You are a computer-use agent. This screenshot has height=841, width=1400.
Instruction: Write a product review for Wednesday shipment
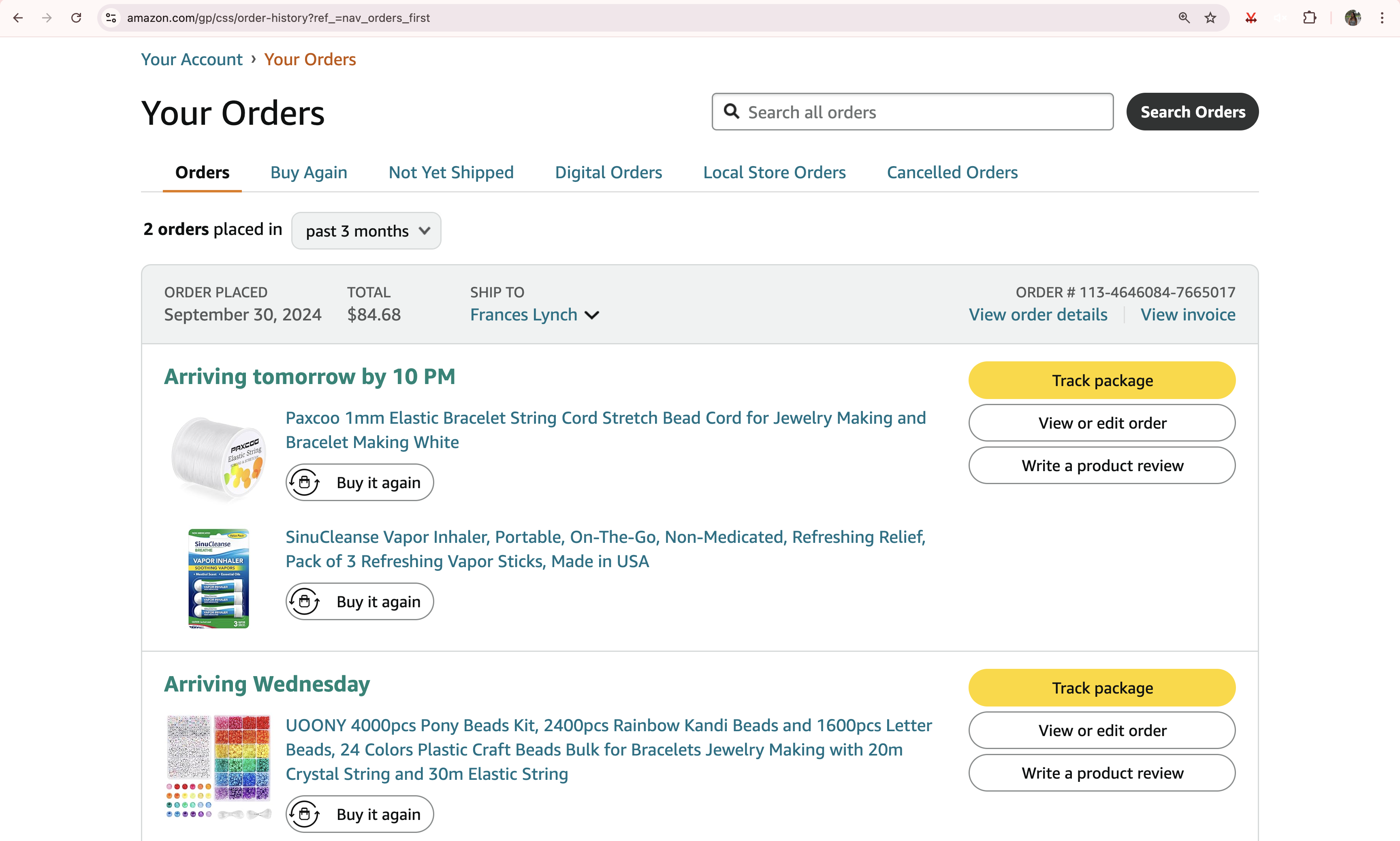click(x=1102, y=773)
